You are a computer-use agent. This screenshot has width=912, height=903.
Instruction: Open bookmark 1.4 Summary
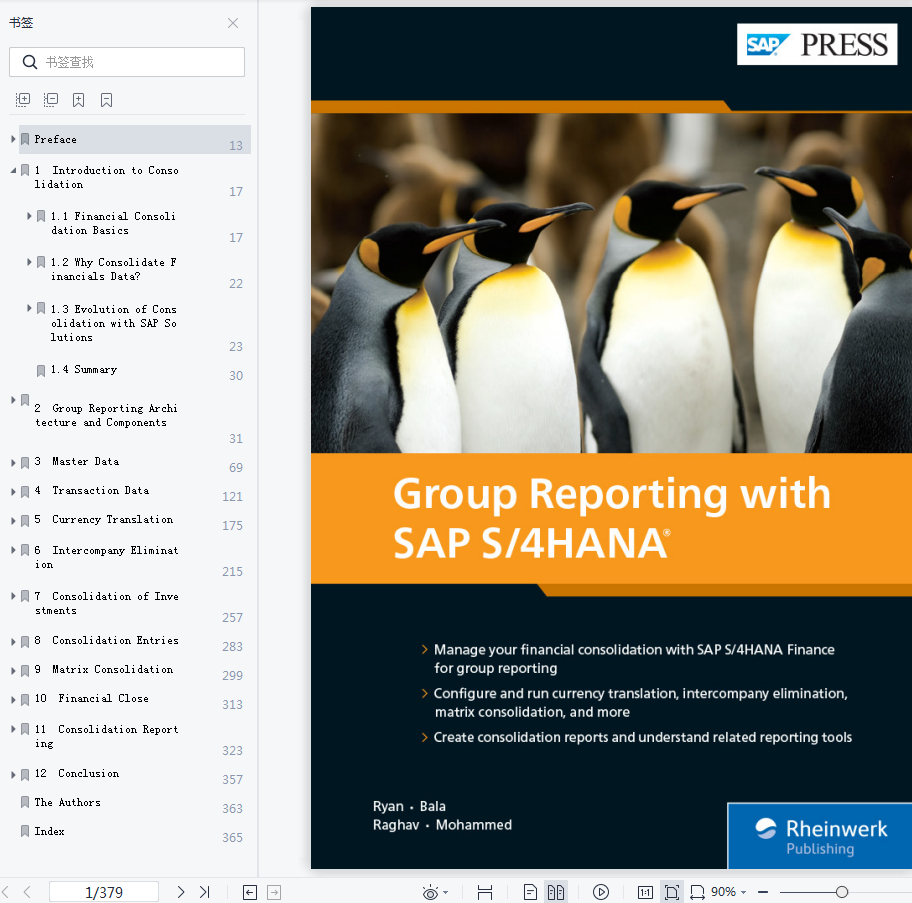coord(84,370)
